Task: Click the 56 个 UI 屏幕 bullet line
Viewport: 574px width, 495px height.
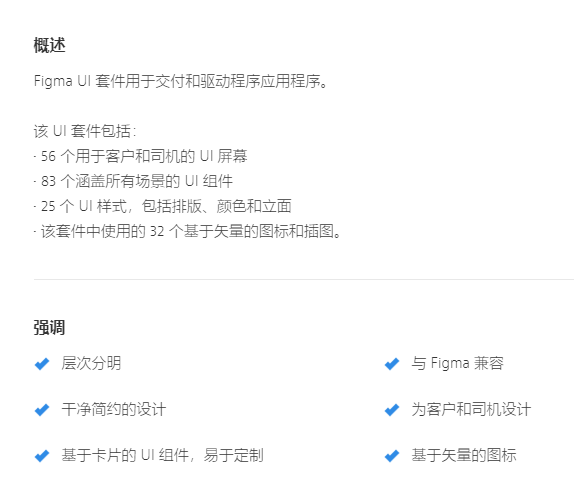Action: pos(141,156)
